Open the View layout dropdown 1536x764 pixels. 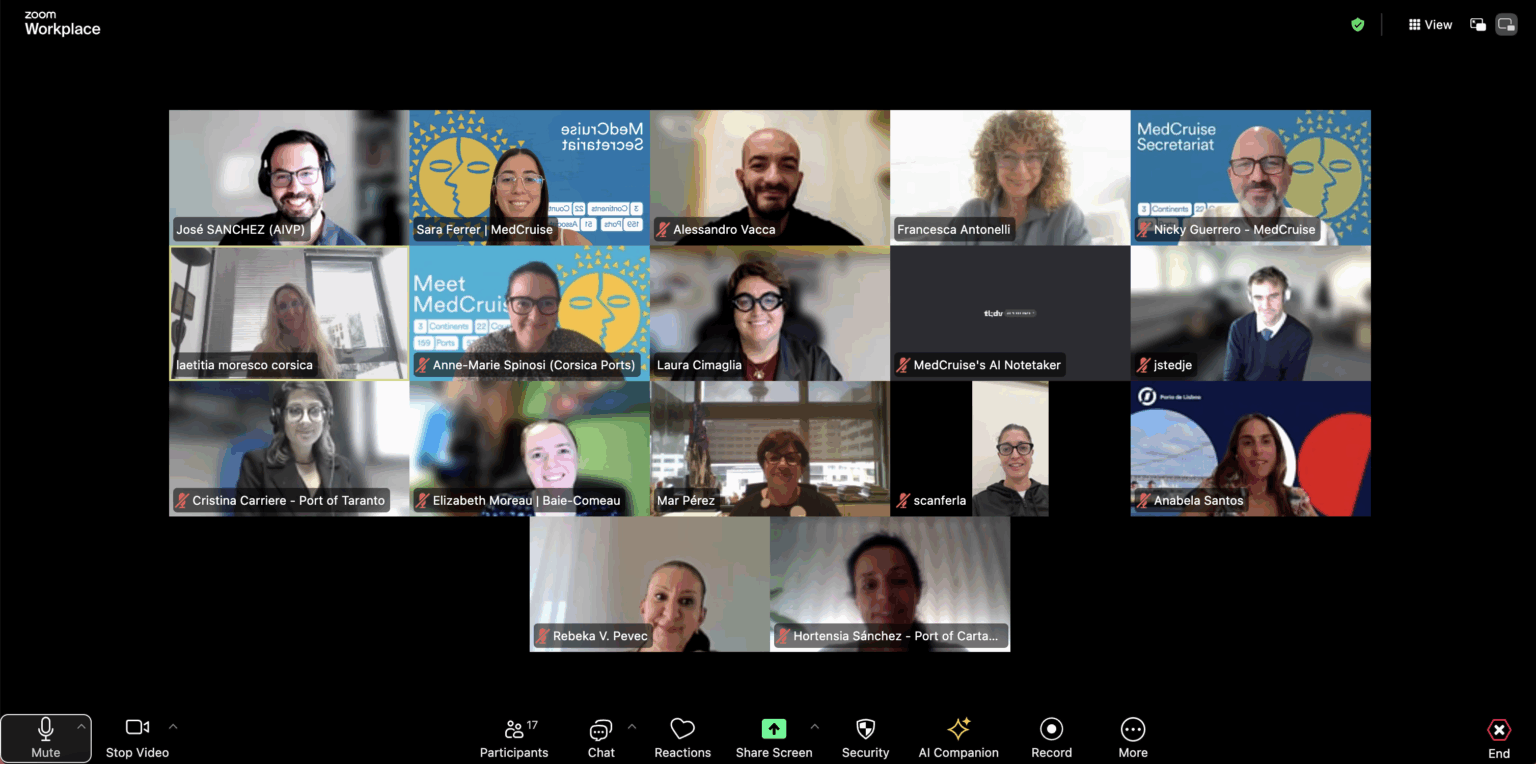pyautogui.click(x=1430, y=25)
